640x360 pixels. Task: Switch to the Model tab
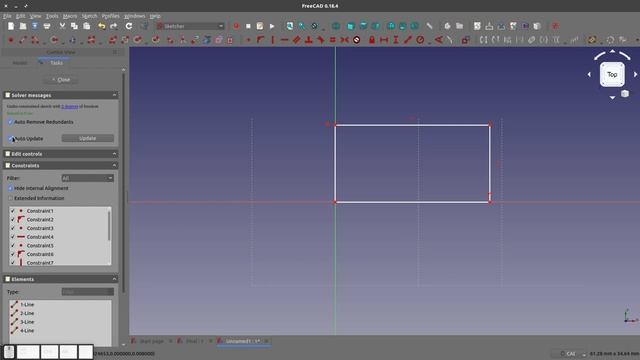pyautogui.click(x=20, y=63)
